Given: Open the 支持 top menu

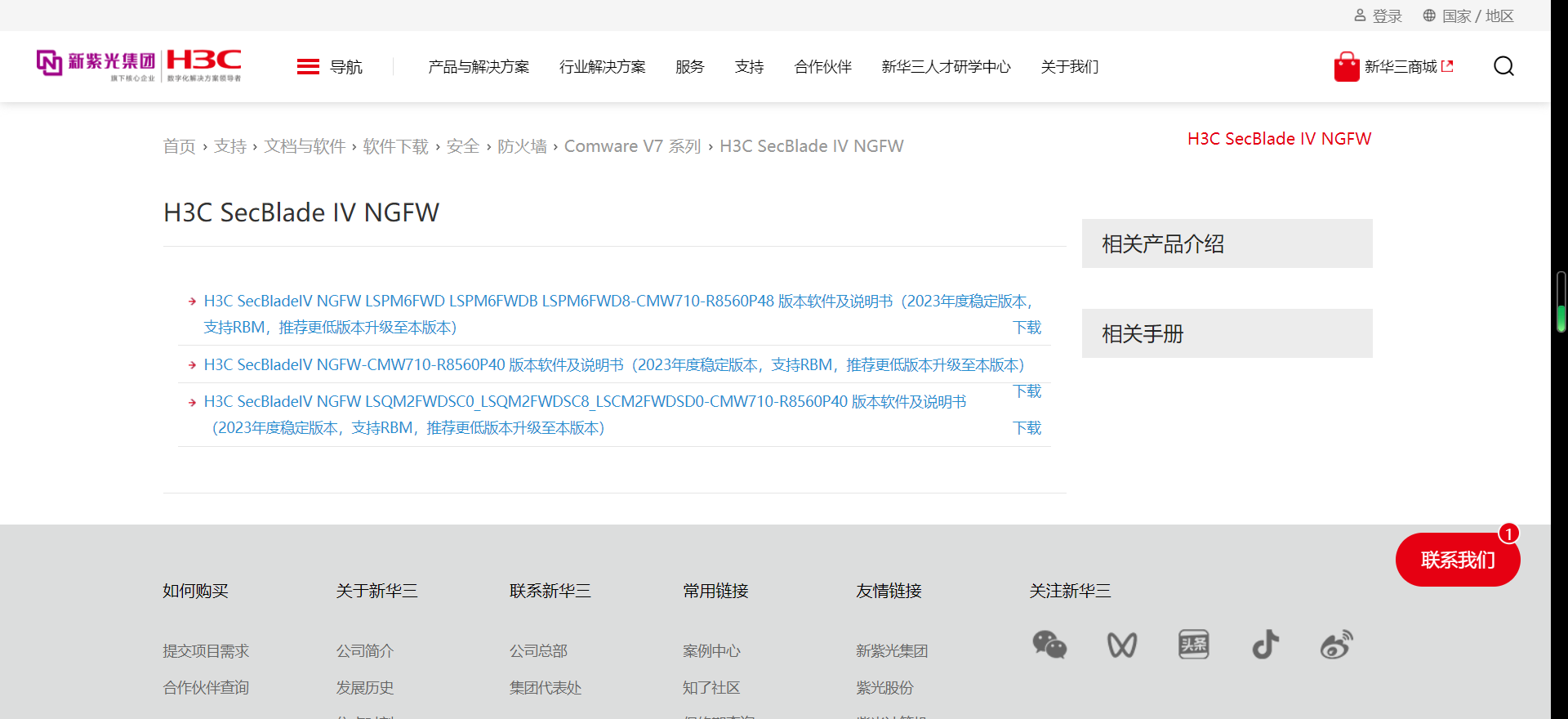Looking at the screenshot, I should point(750,67).
